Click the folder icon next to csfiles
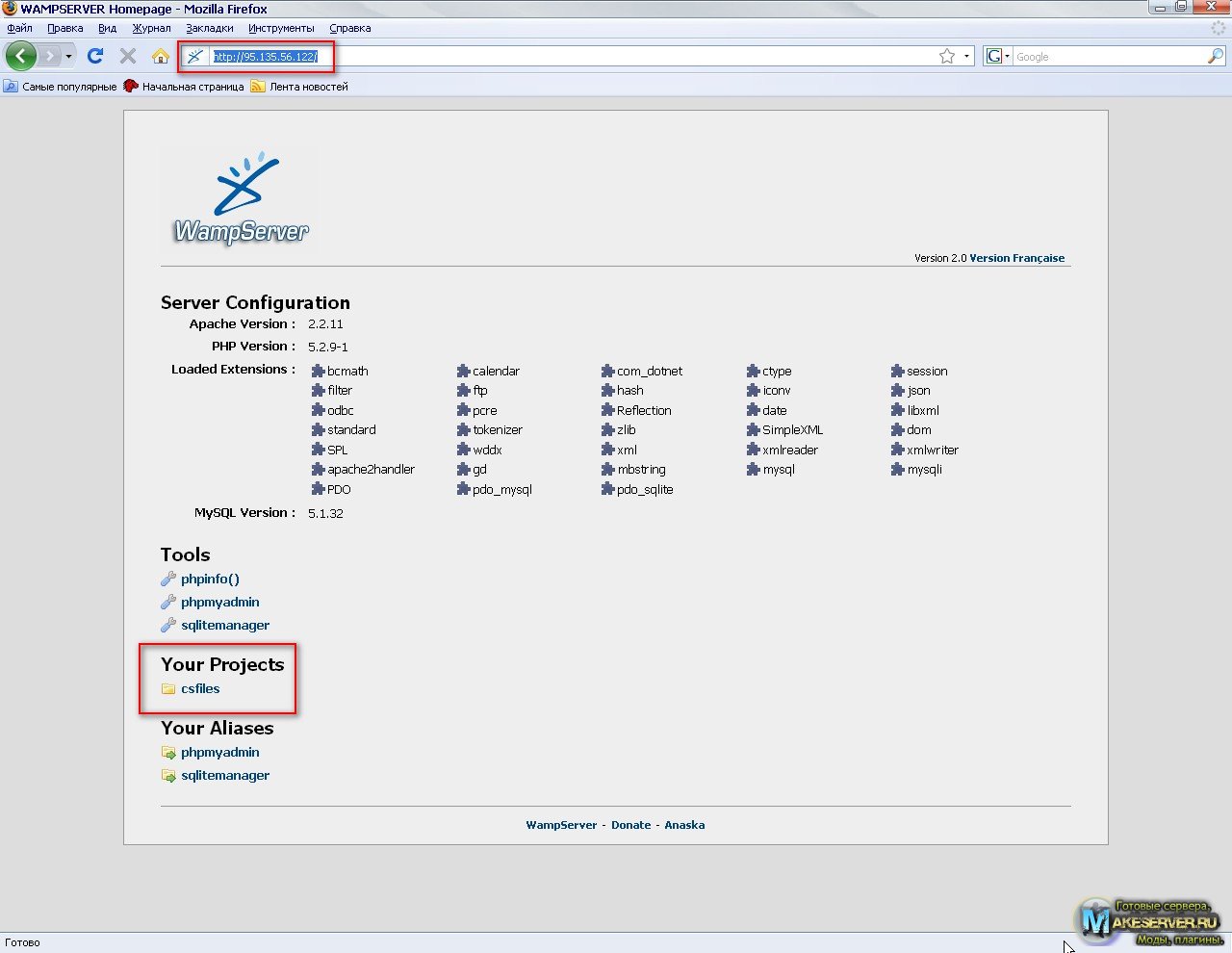The height and width of the screenshot is (953, 1232). coord(168,688)
